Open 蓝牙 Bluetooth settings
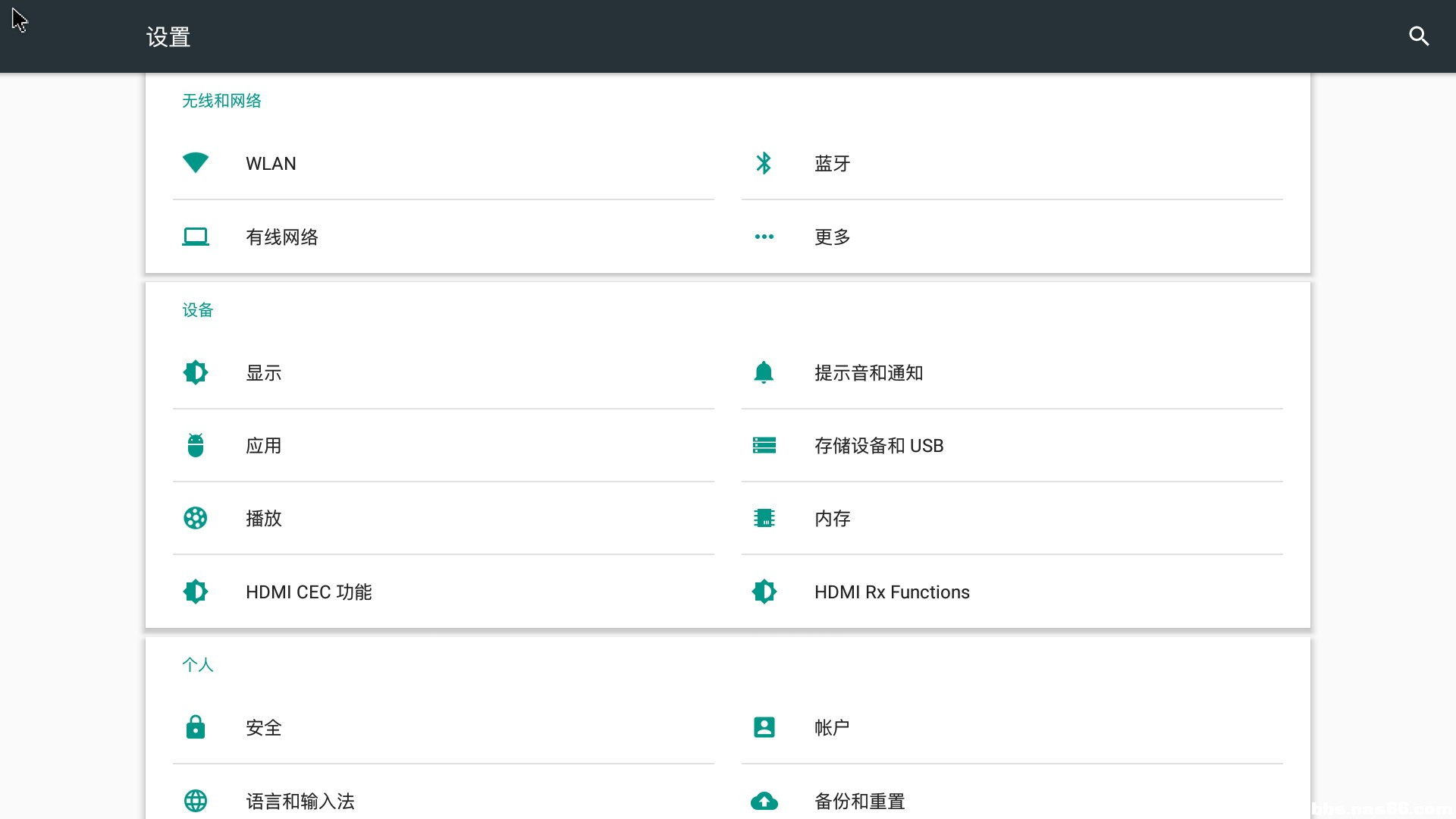 pos(1012,163)
